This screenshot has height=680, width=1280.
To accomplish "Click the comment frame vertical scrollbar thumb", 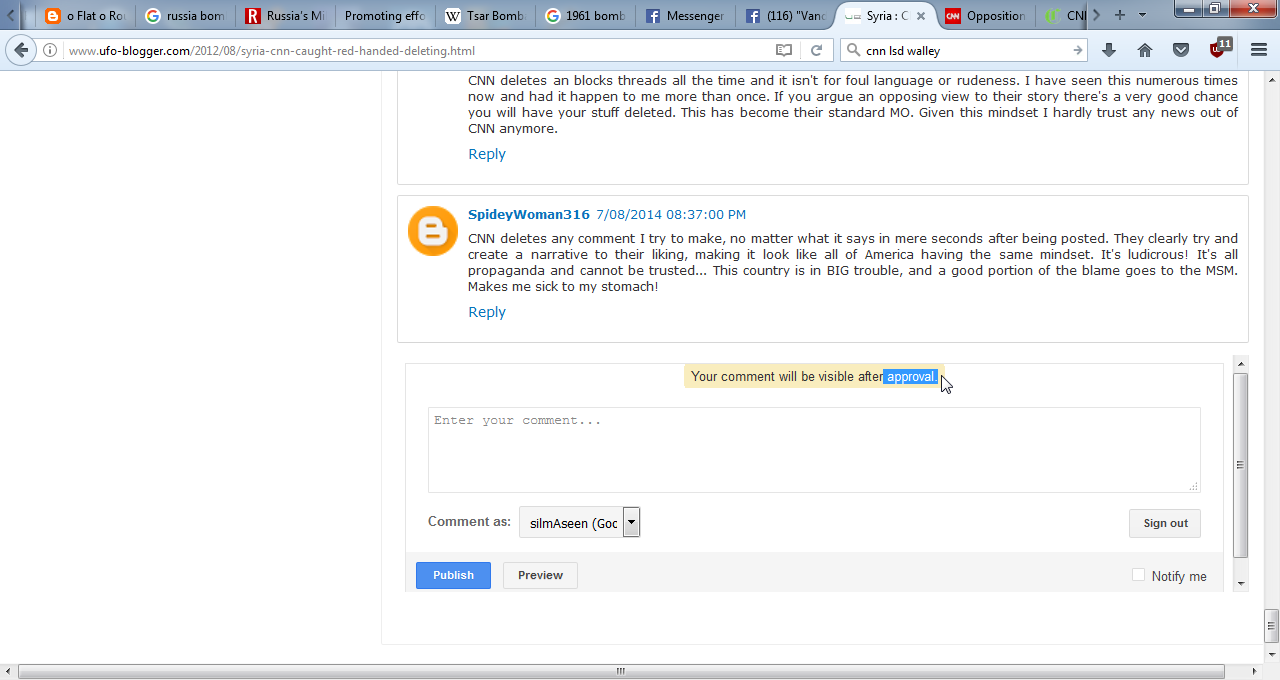I will pos(1241,465).
